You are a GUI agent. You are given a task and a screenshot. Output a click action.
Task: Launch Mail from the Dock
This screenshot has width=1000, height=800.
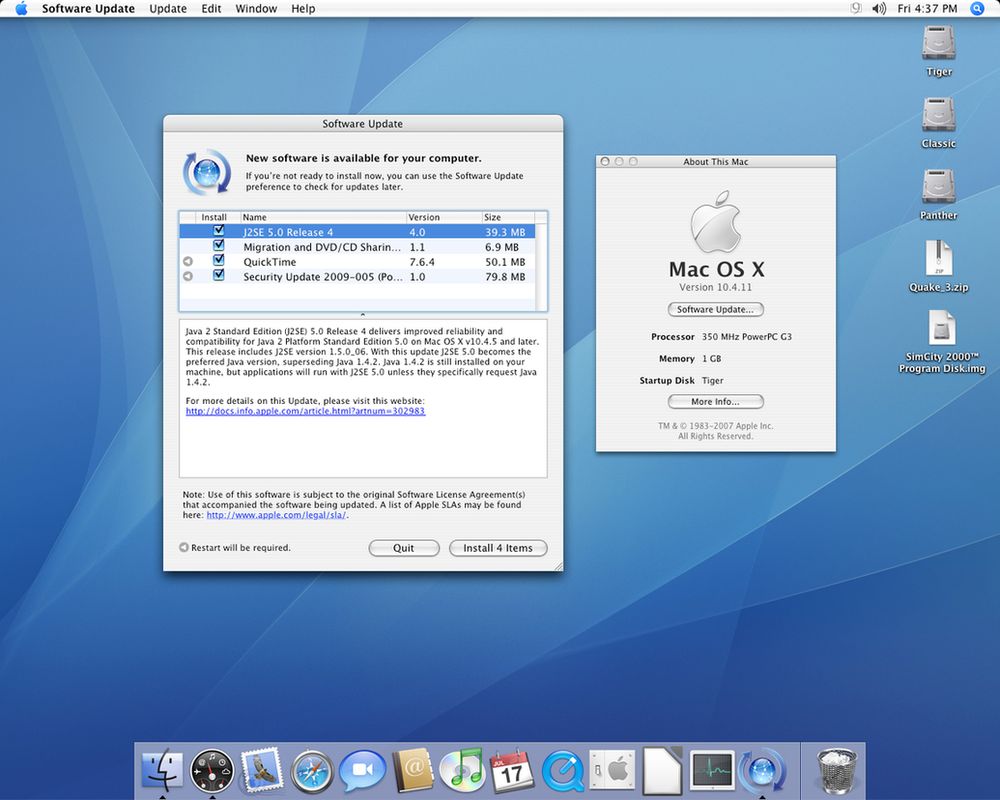click(262, 770)
